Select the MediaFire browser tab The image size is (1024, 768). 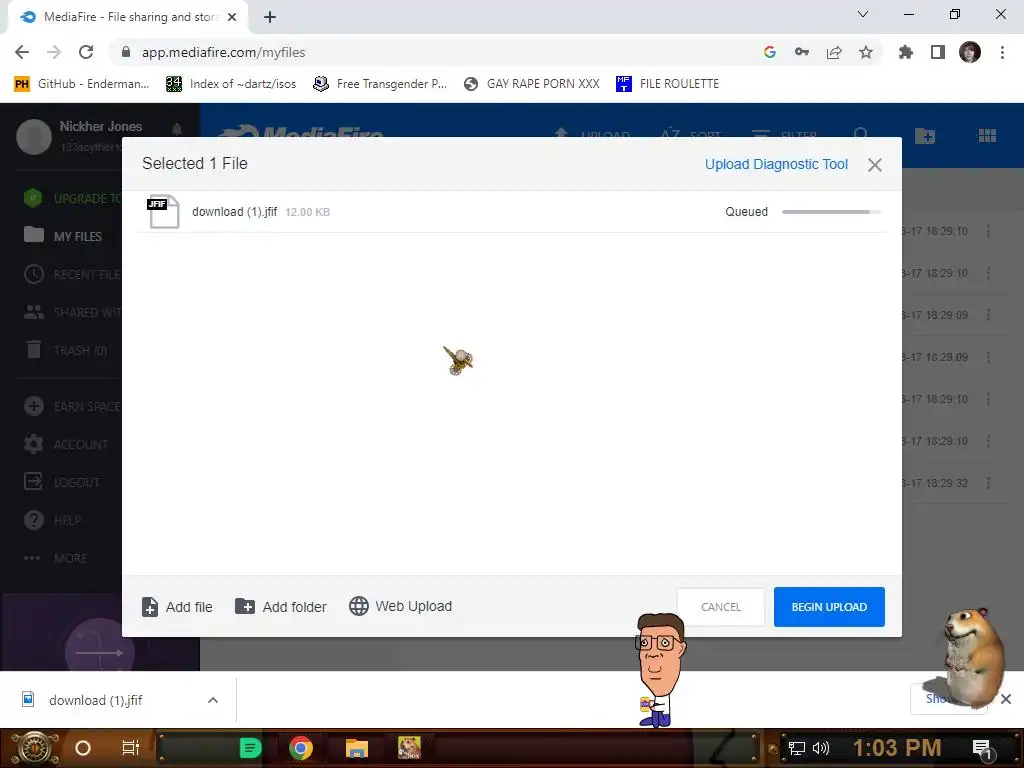click(x=128, y=17)
